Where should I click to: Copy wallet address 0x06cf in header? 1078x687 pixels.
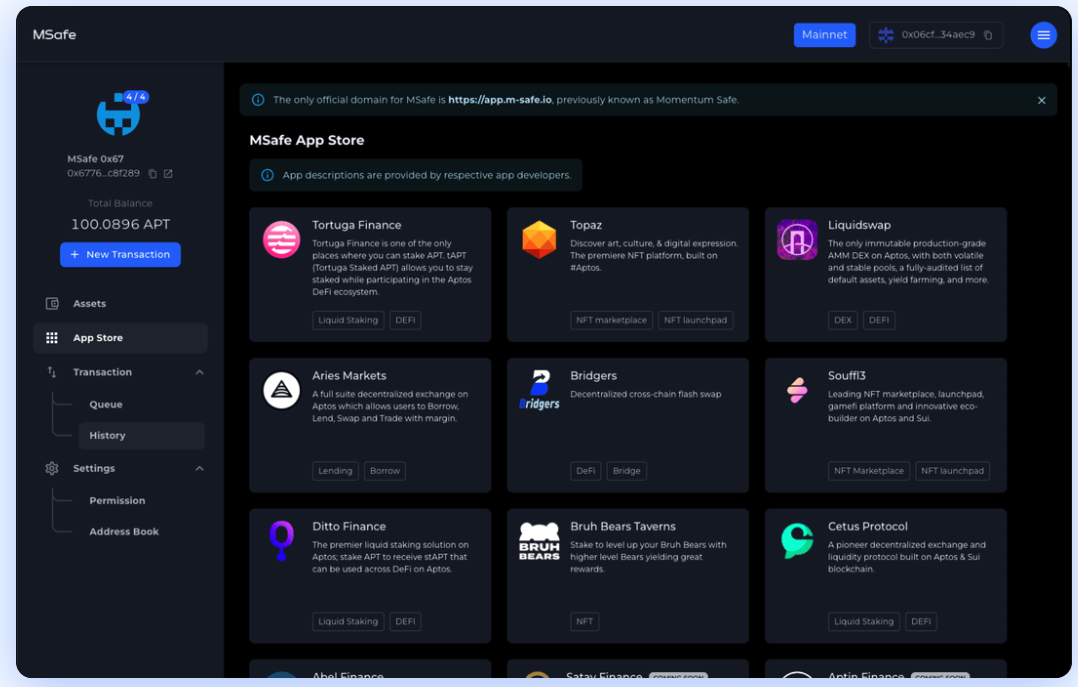988,35
